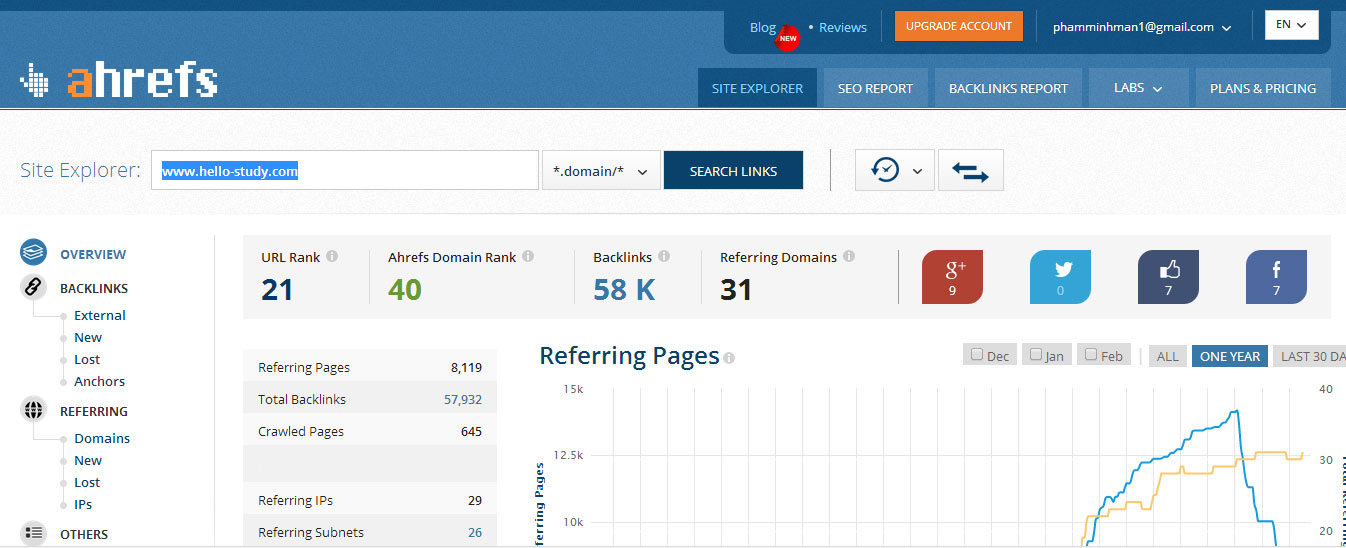Open the Blog link

[762, 27]
